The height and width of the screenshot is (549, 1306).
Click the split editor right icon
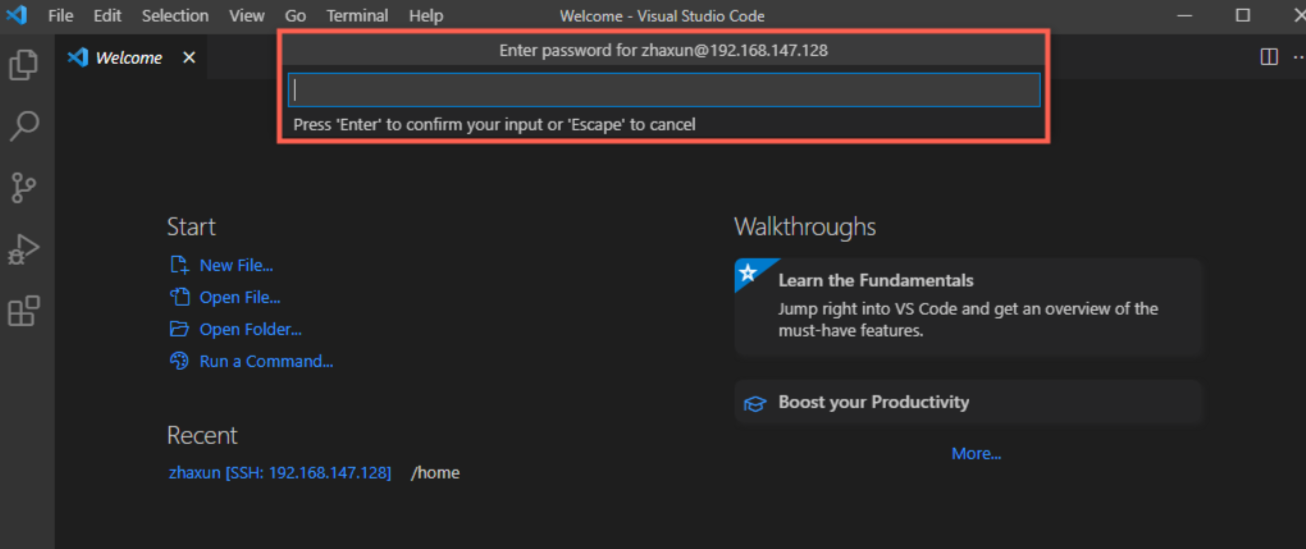[x=1269, y=57]
